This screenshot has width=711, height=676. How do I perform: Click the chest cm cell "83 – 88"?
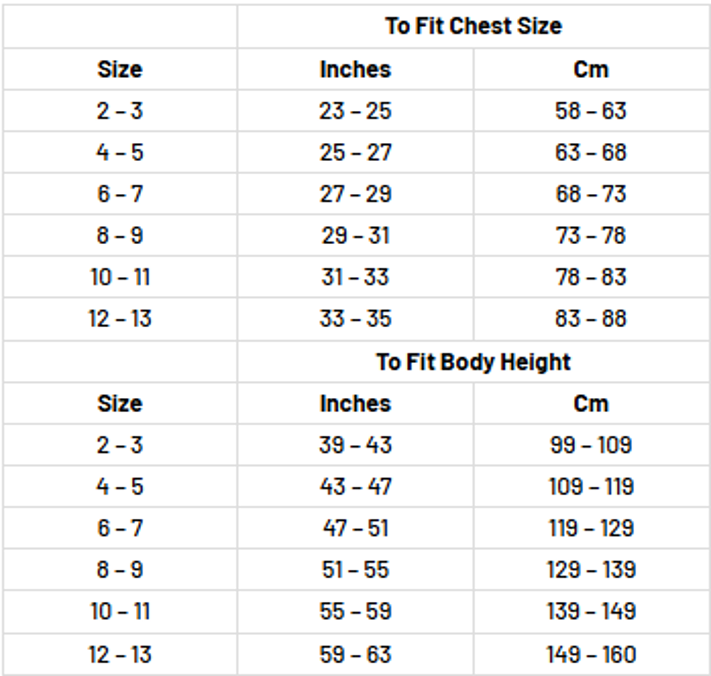point(591,319)
